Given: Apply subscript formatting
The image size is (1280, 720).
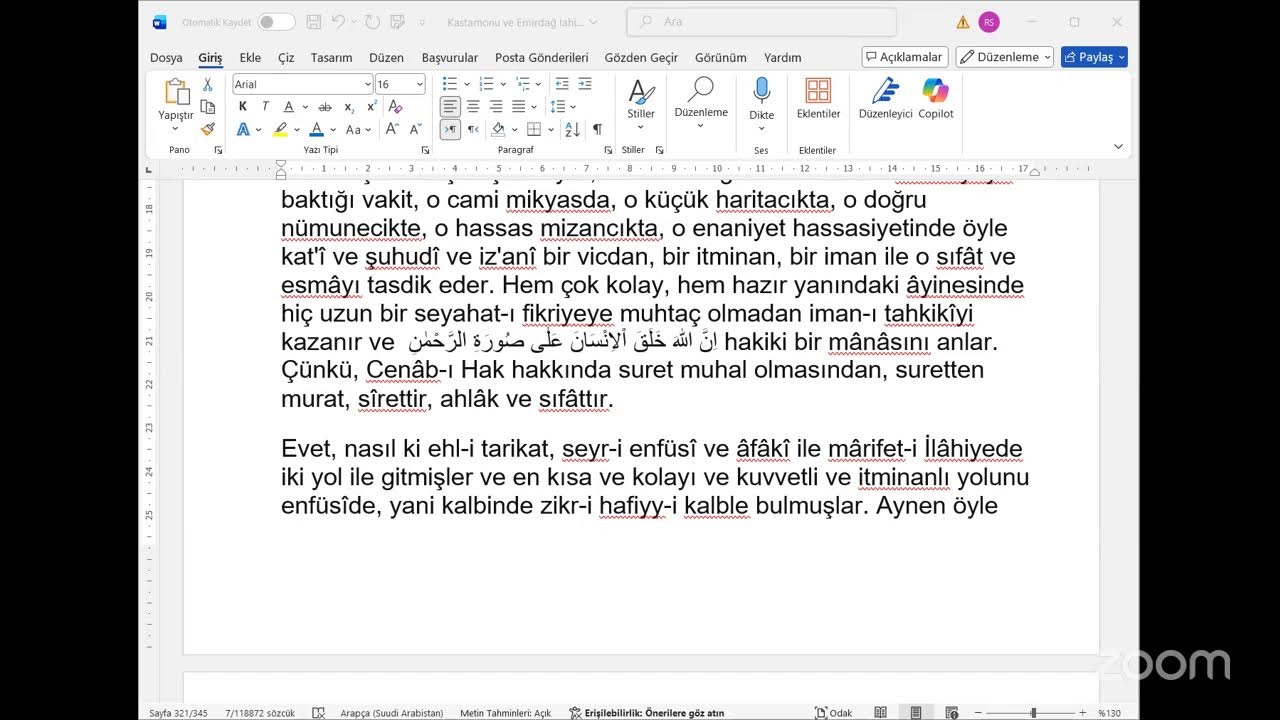Looking at the screenshot, I should 349,107.
